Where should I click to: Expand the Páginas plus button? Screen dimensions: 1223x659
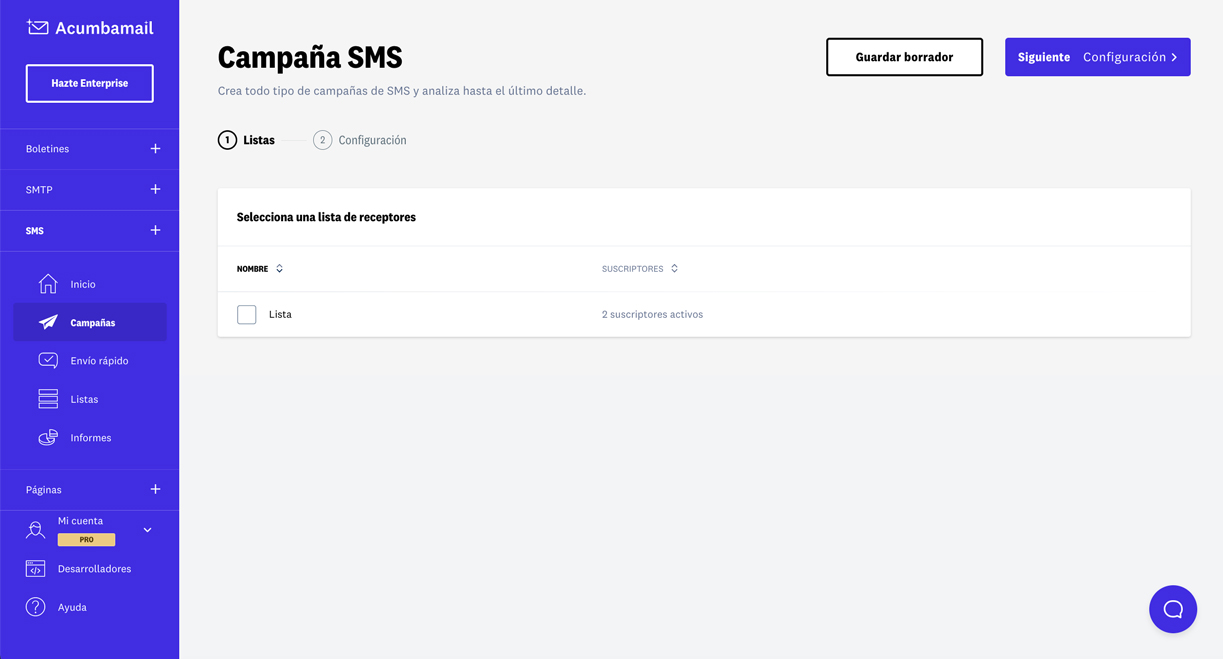point(155,489)
